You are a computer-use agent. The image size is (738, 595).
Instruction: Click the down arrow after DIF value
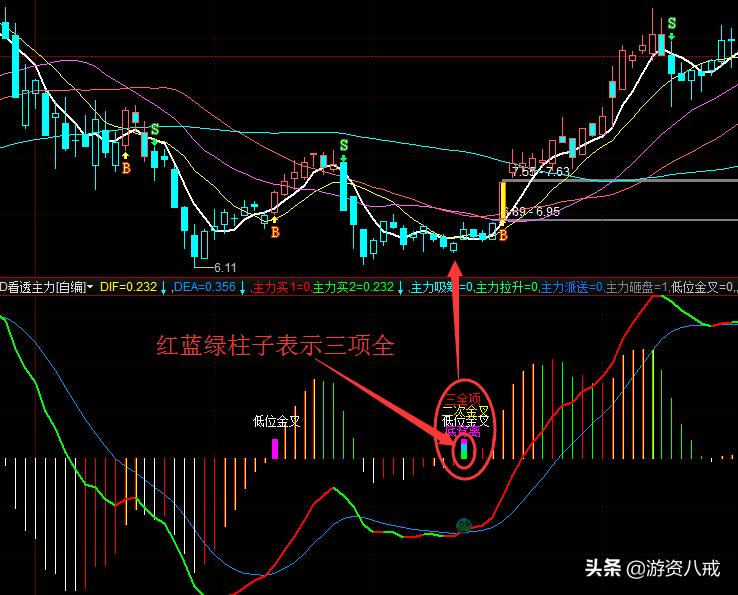(x=163, y=287)
